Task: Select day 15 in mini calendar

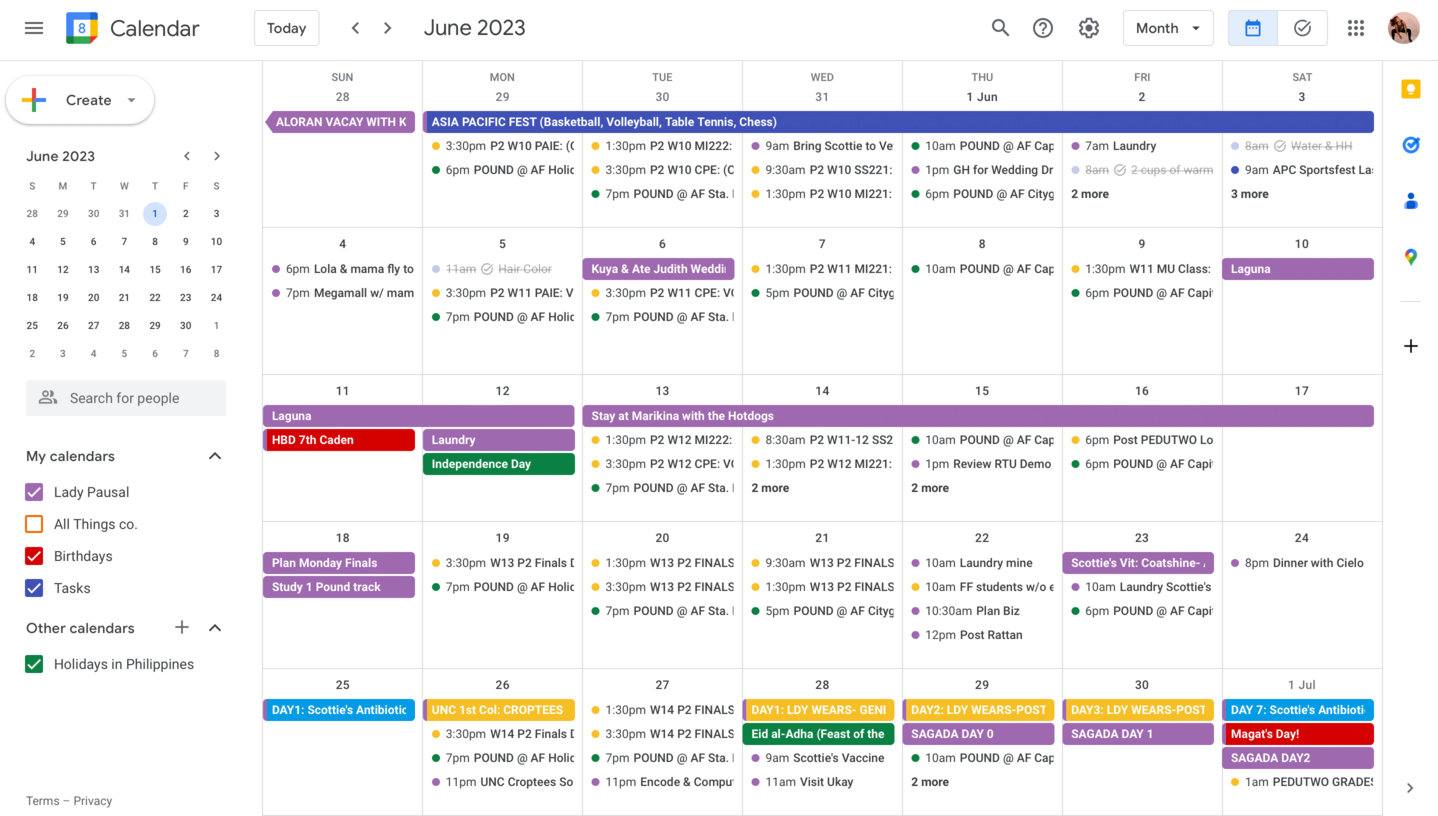Action: pyautogui.click(x=155, y=269)
